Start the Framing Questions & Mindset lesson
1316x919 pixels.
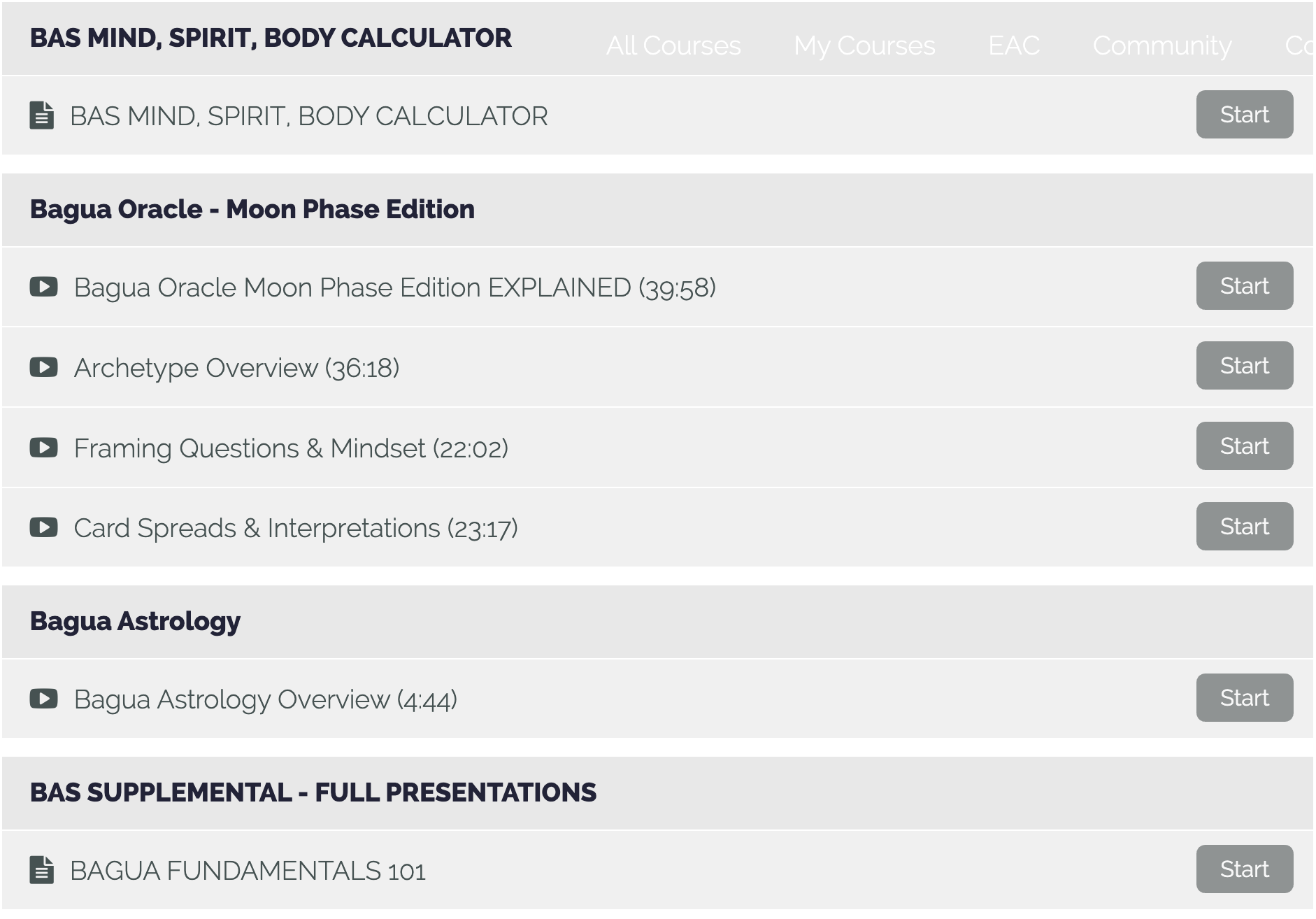[x=1244, y=446]
